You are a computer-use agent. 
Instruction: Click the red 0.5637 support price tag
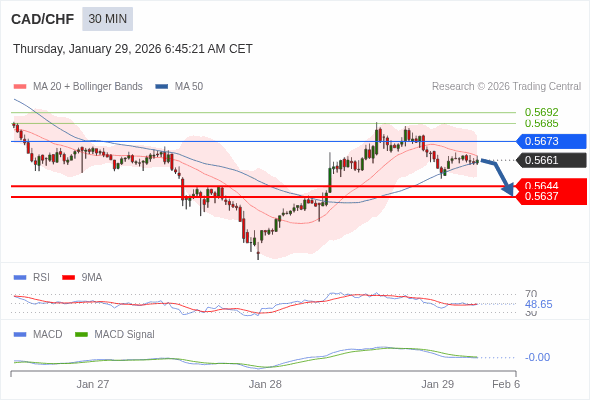click(x=551, y=197)
